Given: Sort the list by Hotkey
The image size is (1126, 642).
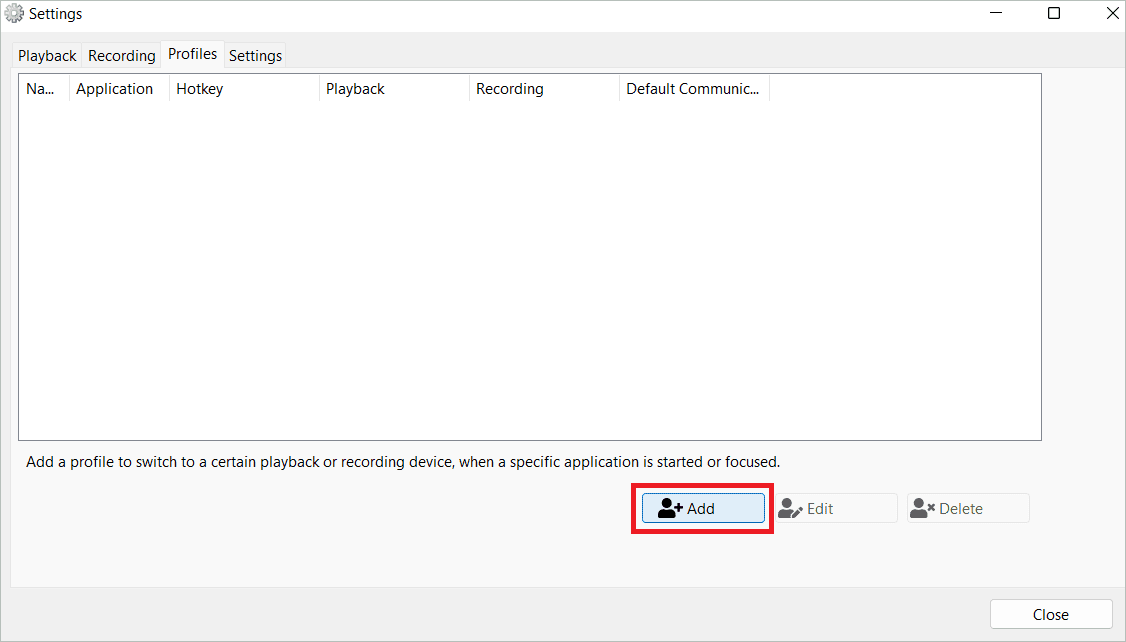Looking at the screenshot, I should coord(199,88).
